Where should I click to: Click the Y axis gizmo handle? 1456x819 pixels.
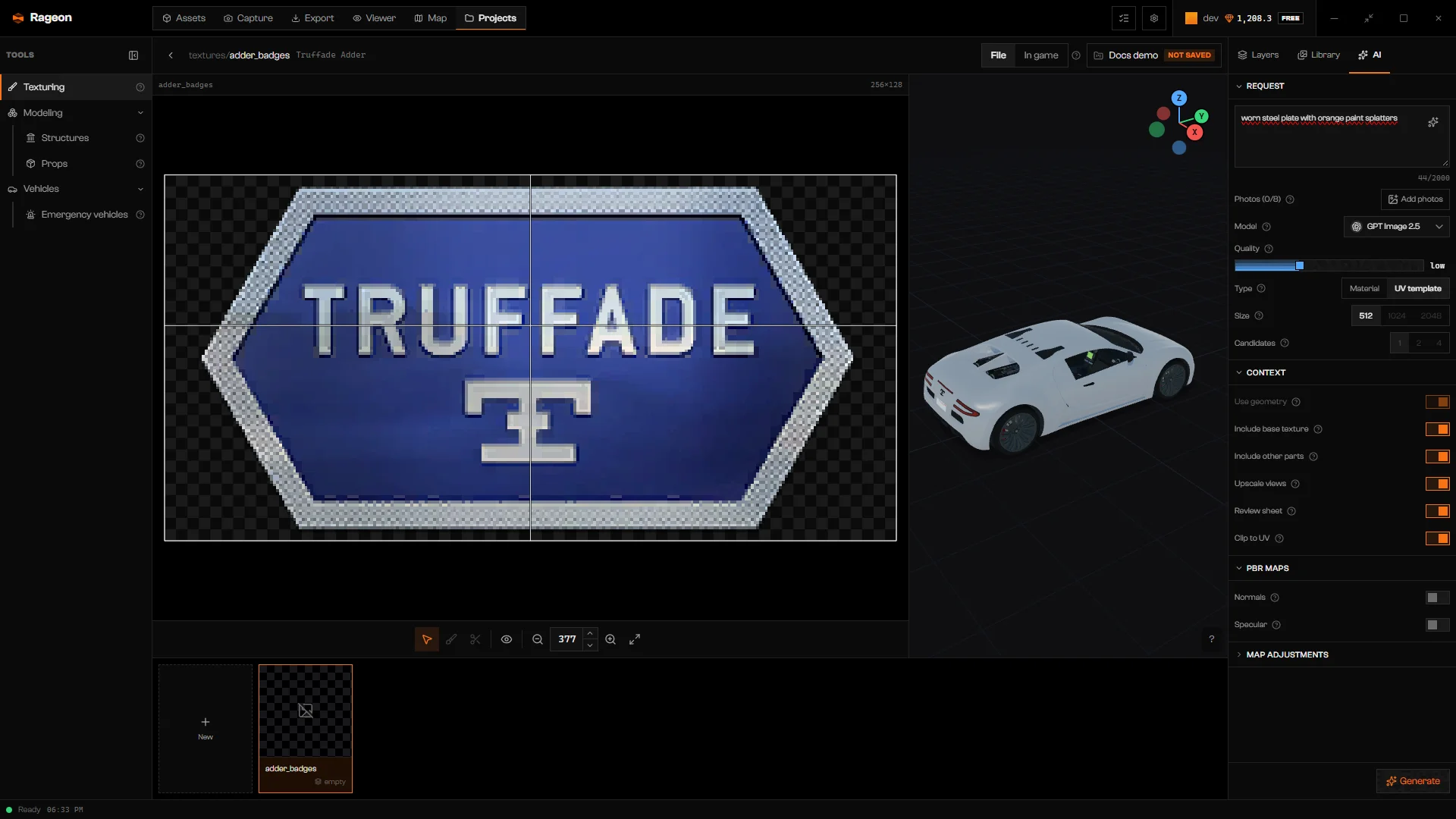tap(1202, 116)
